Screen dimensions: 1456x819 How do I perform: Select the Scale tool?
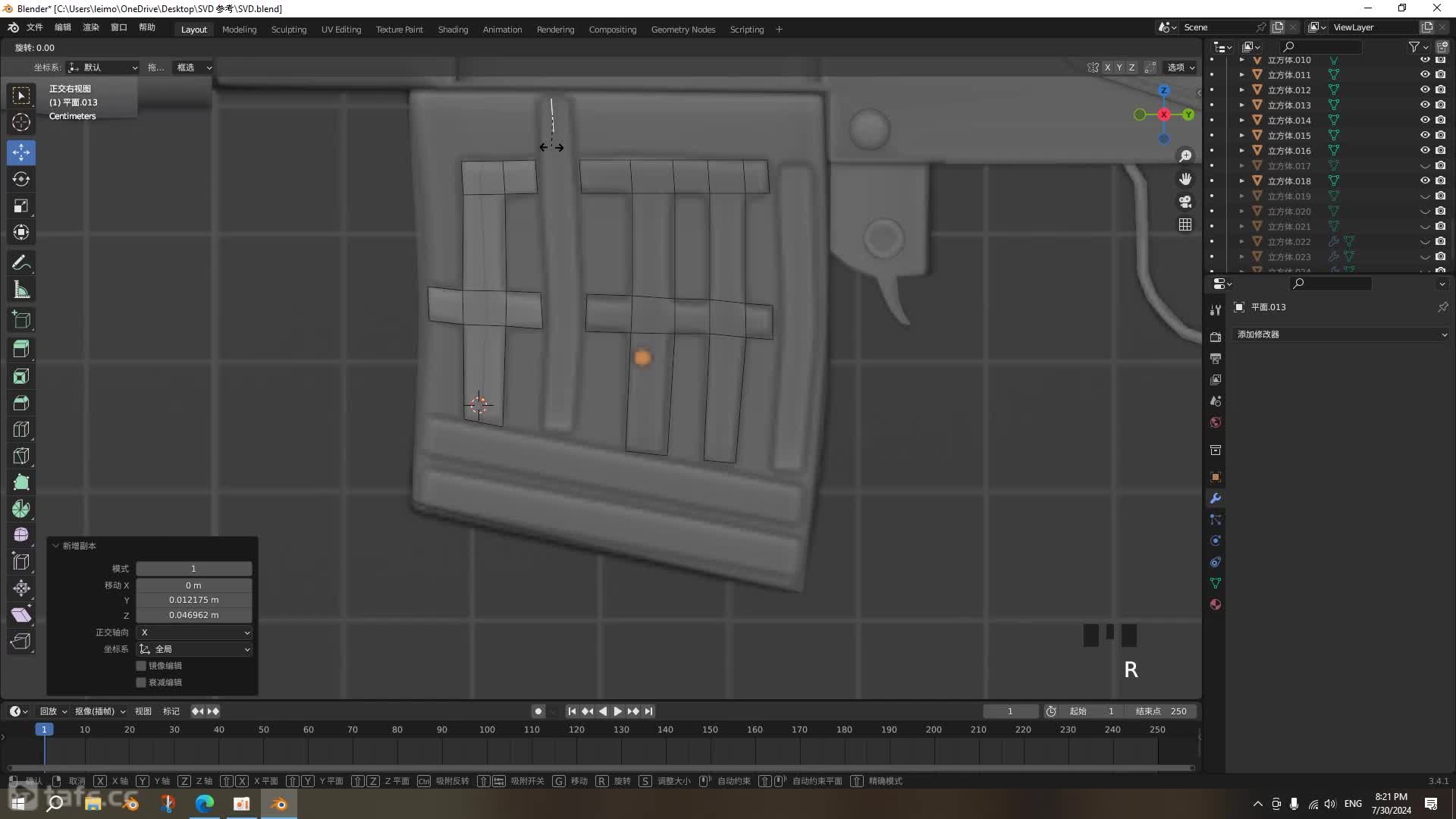[21, 206]
